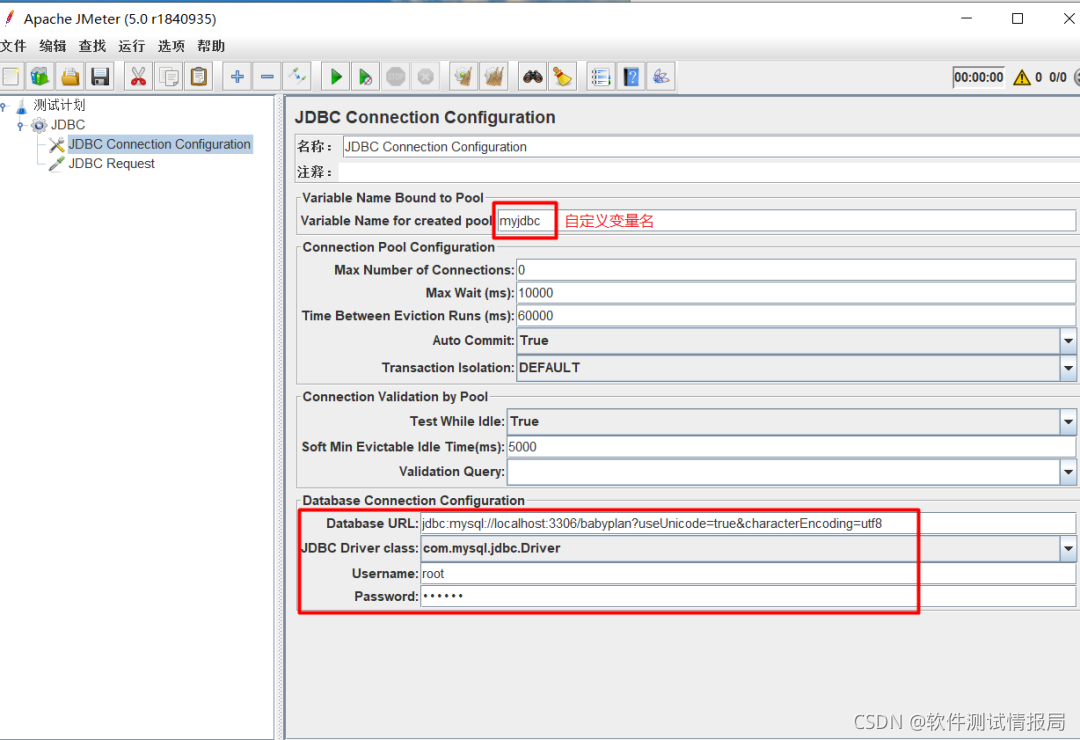Open the 编辑 menu
The width and height of the screenshot is (1080, 740).
click(53, 46)
